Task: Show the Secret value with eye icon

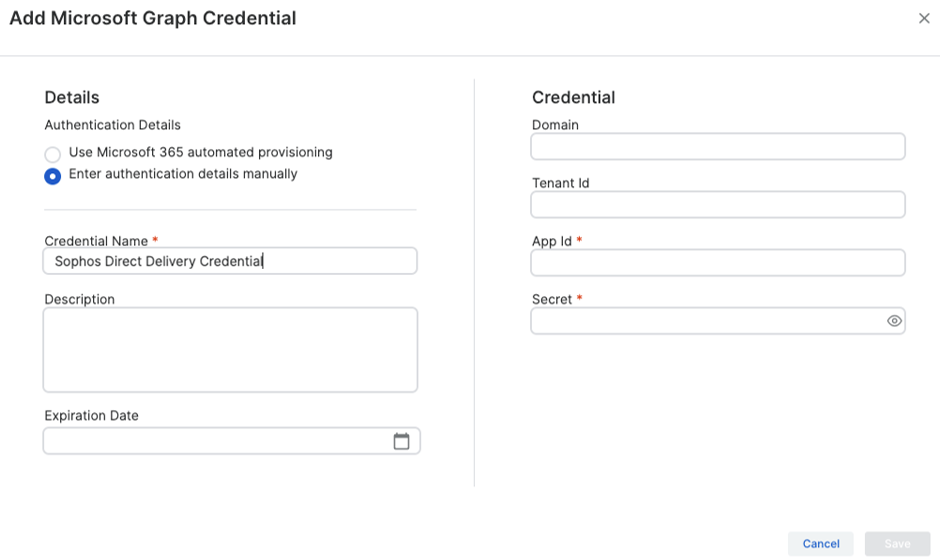Action: point(894,321)
